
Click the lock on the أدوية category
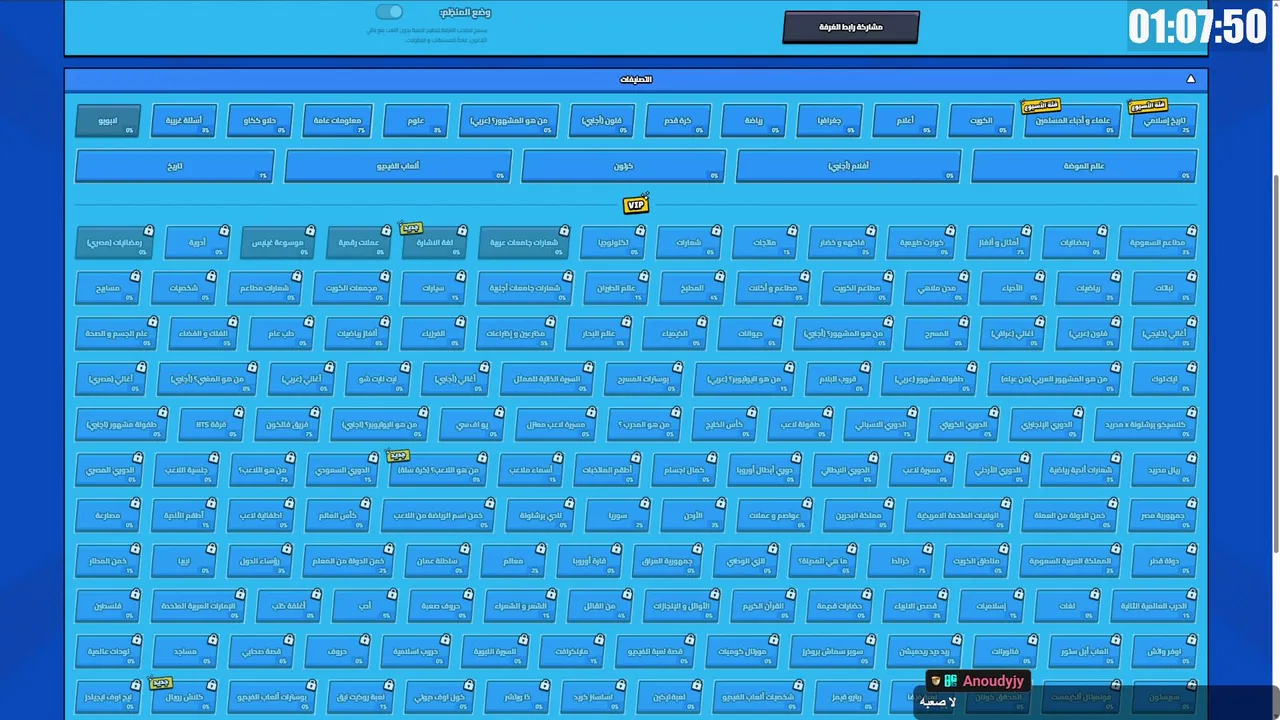(x=224, y=231)
